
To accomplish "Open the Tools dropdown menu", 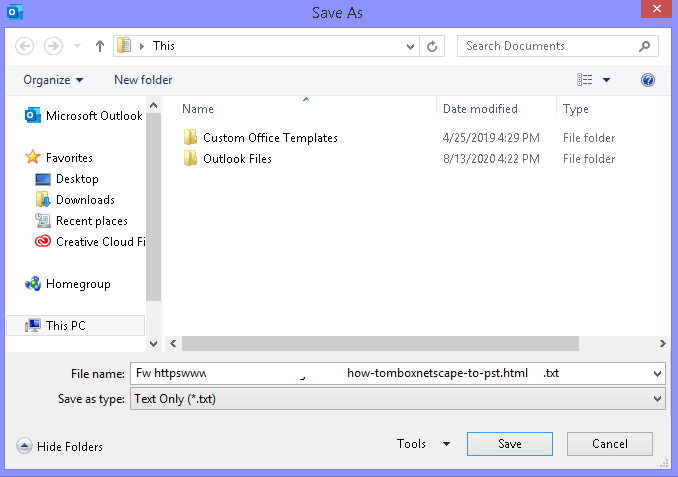I will (x=423, y=444).
